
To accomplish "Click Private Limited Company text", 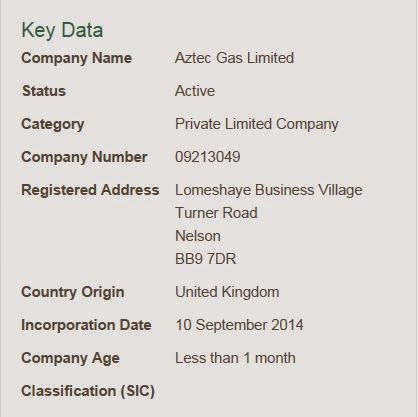I will pyautogui.click(x=257, y=124).
